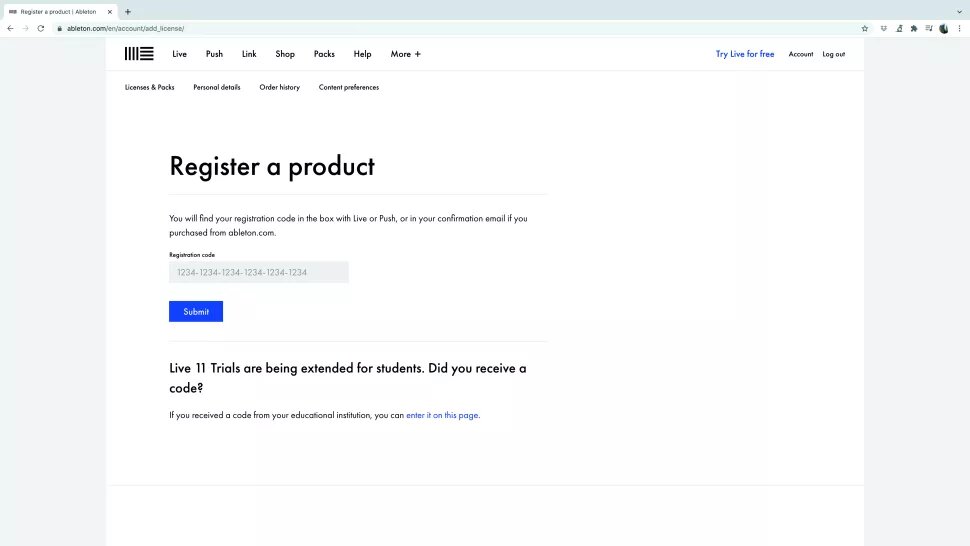Follow the 'enter it on this page' link
This screenshot has height=546, width=970.
(442, 415)
